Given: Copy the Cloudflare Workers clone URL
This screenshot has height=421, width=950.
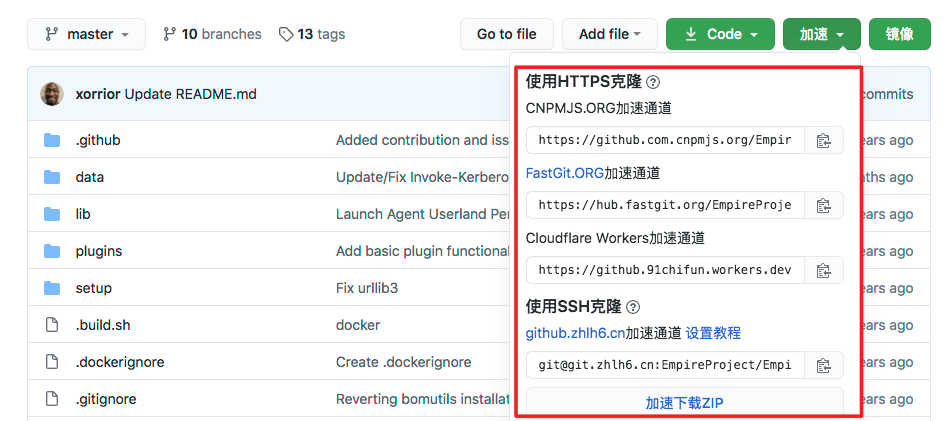Looking at the screenshot, I should coord(823,271).
